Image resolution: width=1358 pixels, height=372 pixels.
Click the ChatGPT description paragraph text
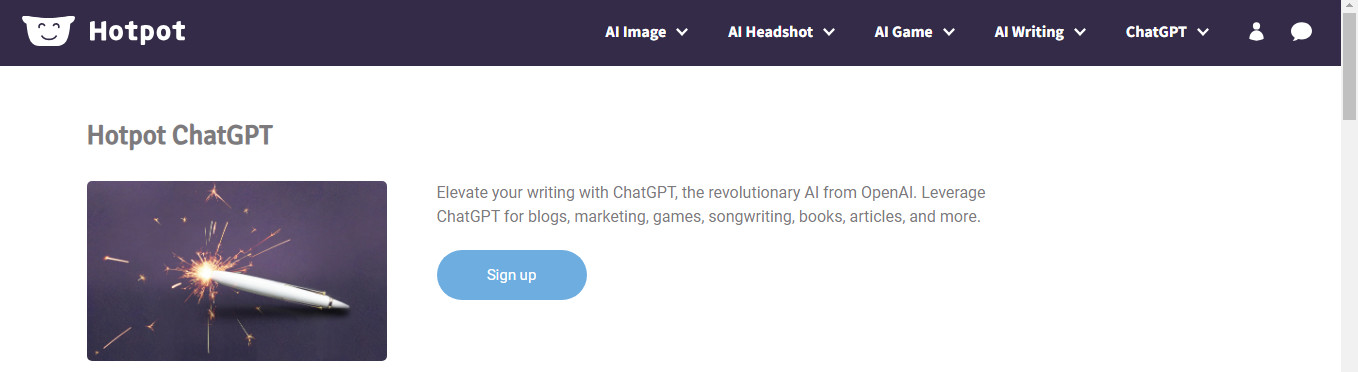(x=711, y=204)
